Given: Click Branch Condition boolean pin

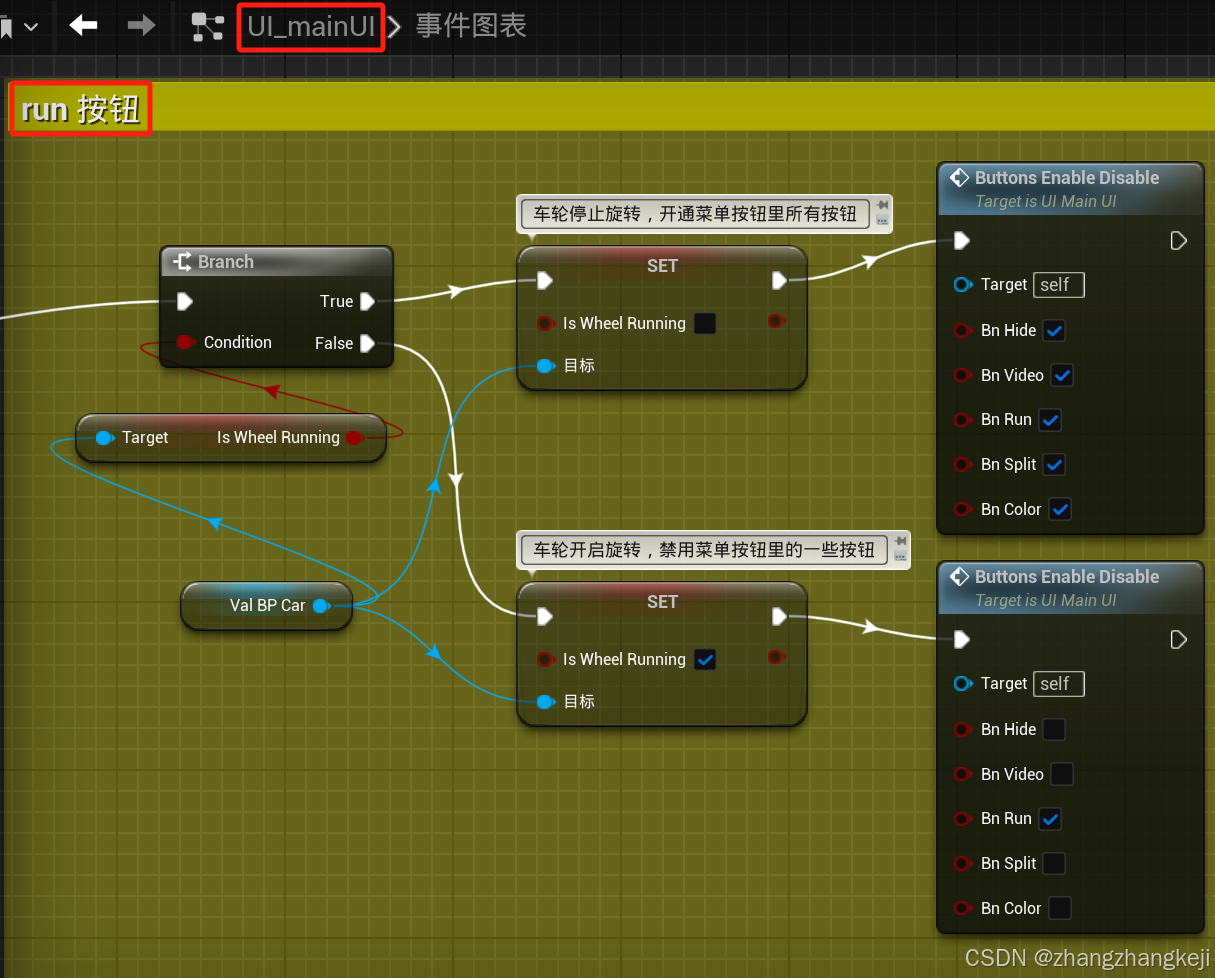Looking at the screenshot, I should click(184, 342).
